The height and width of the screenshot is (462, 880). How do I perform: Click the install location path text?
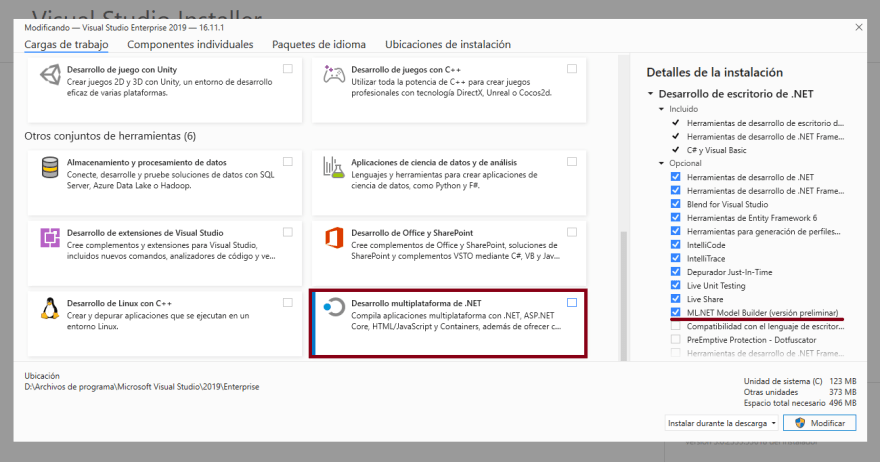coord(142,387)
